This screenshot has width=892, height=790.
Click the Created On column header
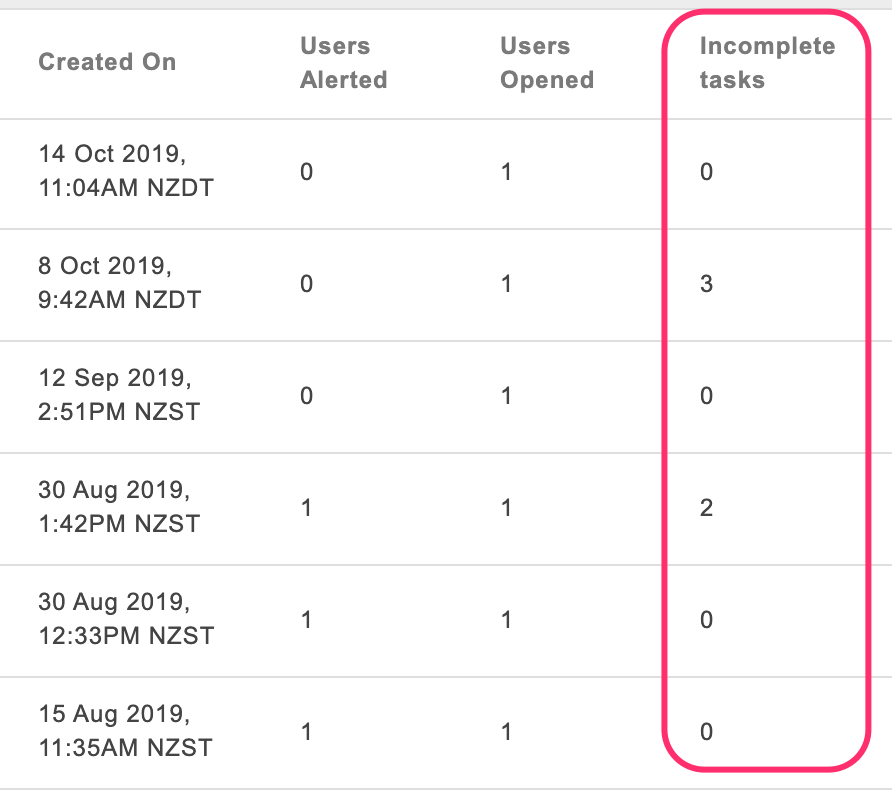tap(107, 62)
